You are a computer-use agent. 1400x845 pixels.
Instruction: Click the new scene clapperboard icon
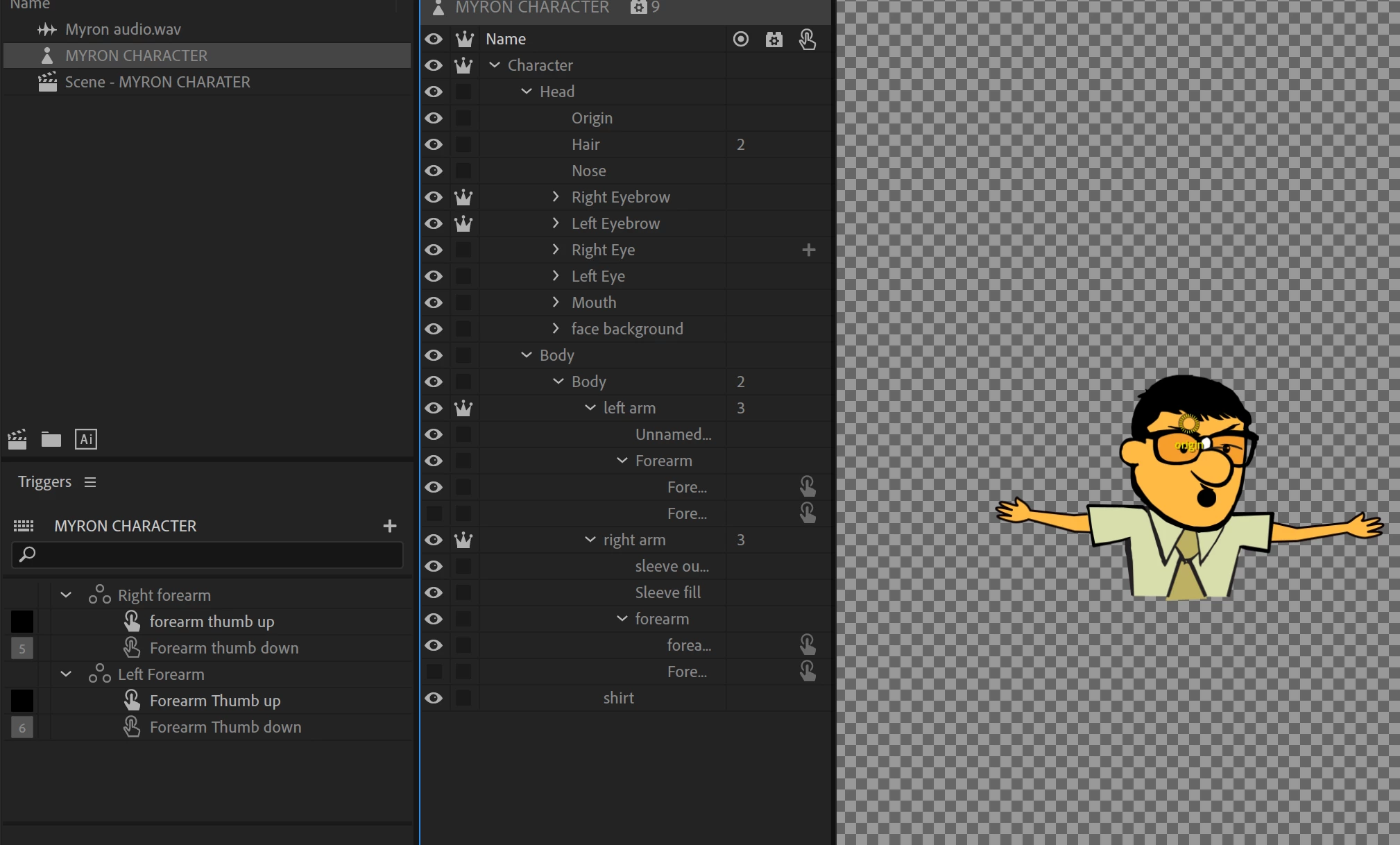point(17,439)
